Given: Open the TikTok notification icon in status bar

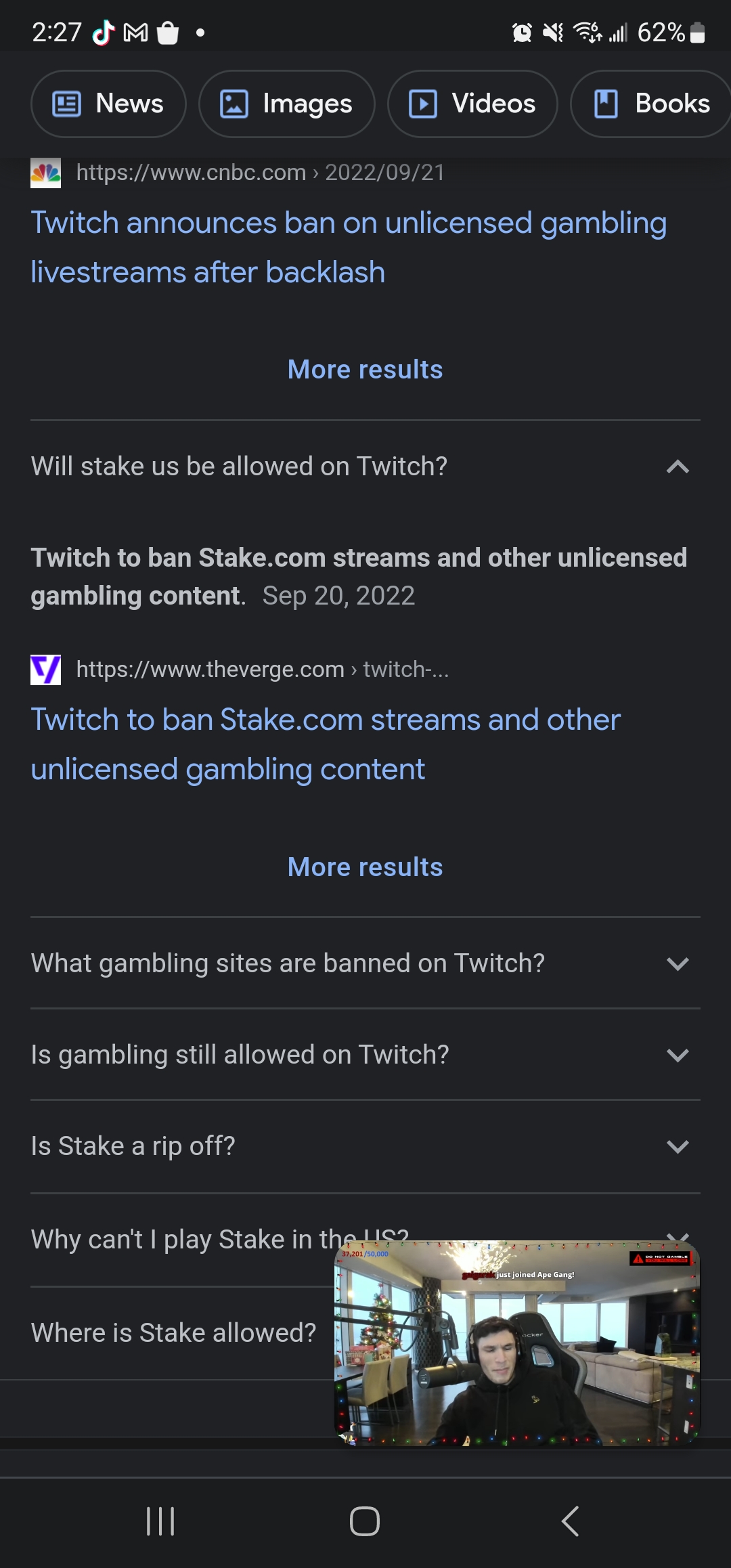Looking at the screenshot, I should click(x=103, y=32).
